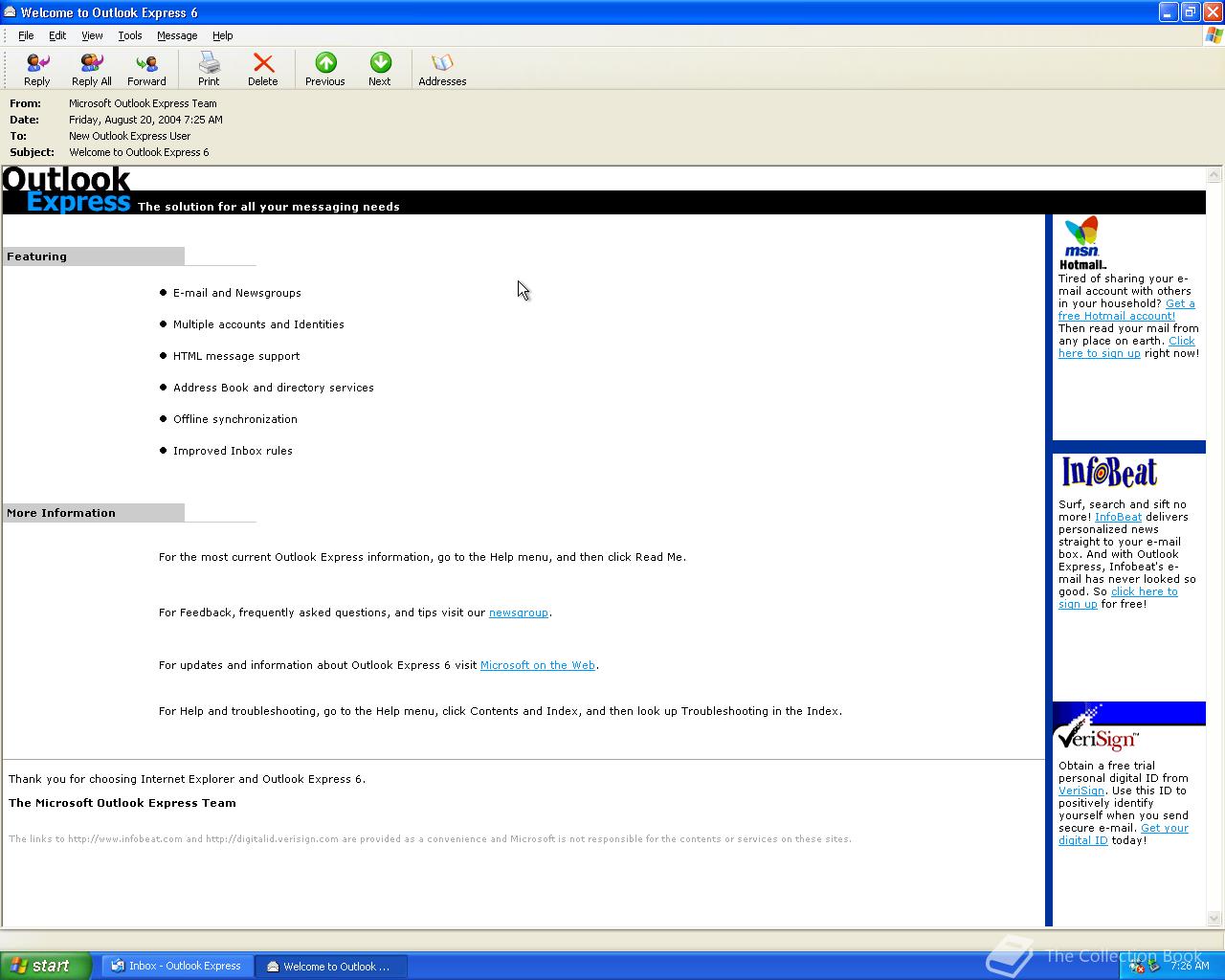1225x980 pixels.
Task: Click the Reply All toolbar icon
Action: pyautogui.click(x=92, y=70)
